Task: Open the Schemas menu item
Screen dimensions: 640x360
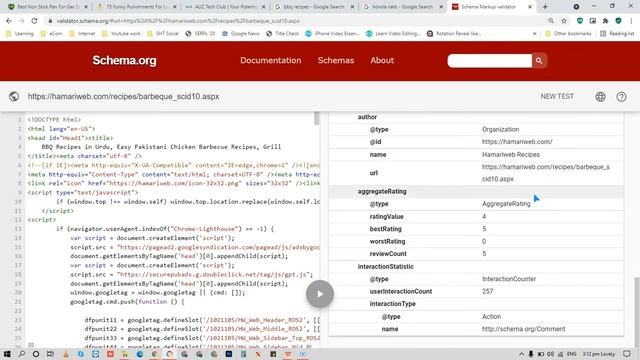Action: point(336,60)
